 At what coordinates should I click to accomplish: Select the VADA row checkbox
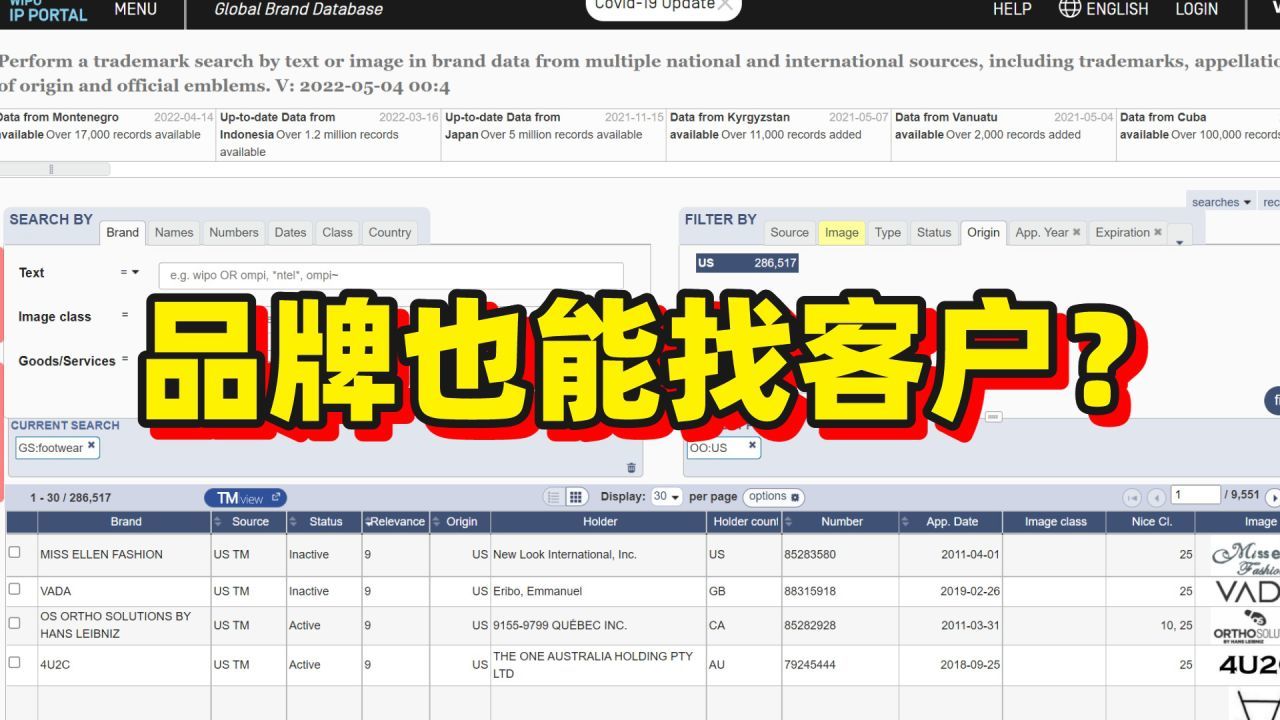point(14,589)
